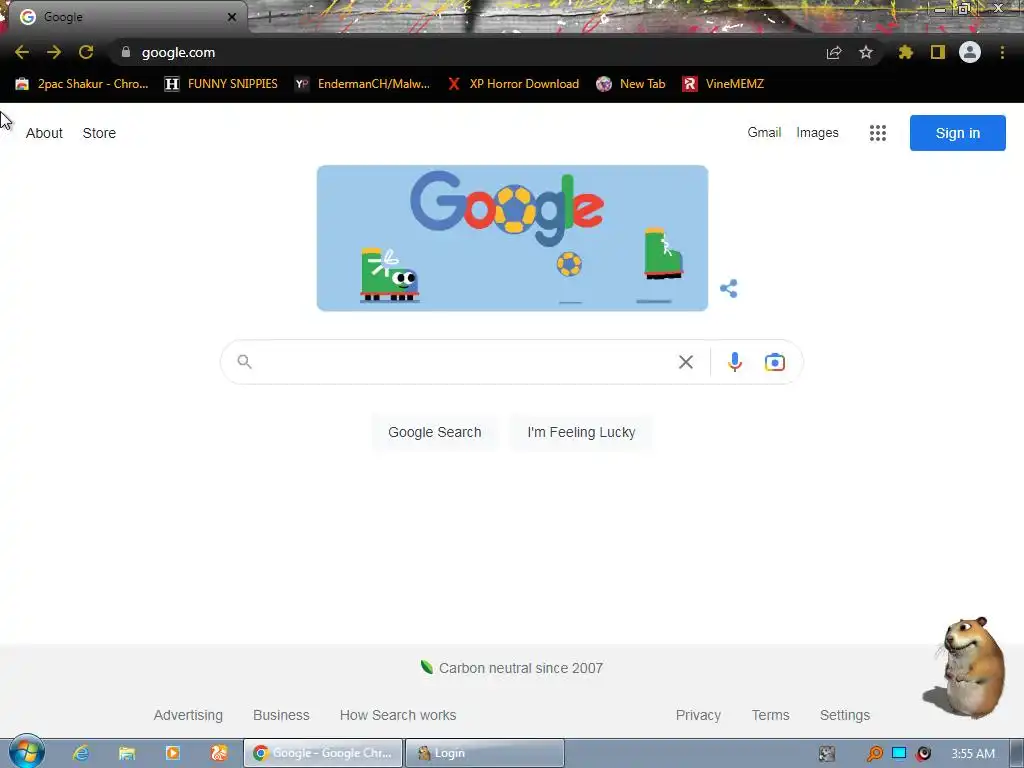Reload the page with the refresh icon
Screen dimensions: 1024x768
point(86,52)
